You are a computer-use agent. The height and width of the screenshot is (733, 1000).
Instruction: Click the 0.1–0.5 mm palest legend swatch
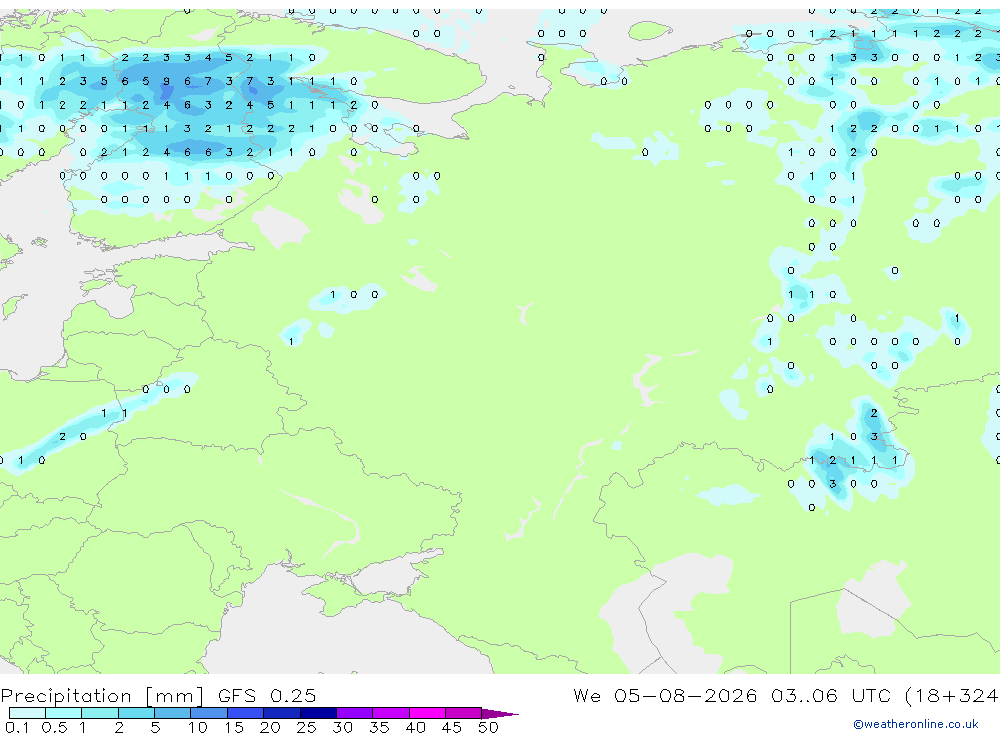pyautogui.click(x=27, y=713)
